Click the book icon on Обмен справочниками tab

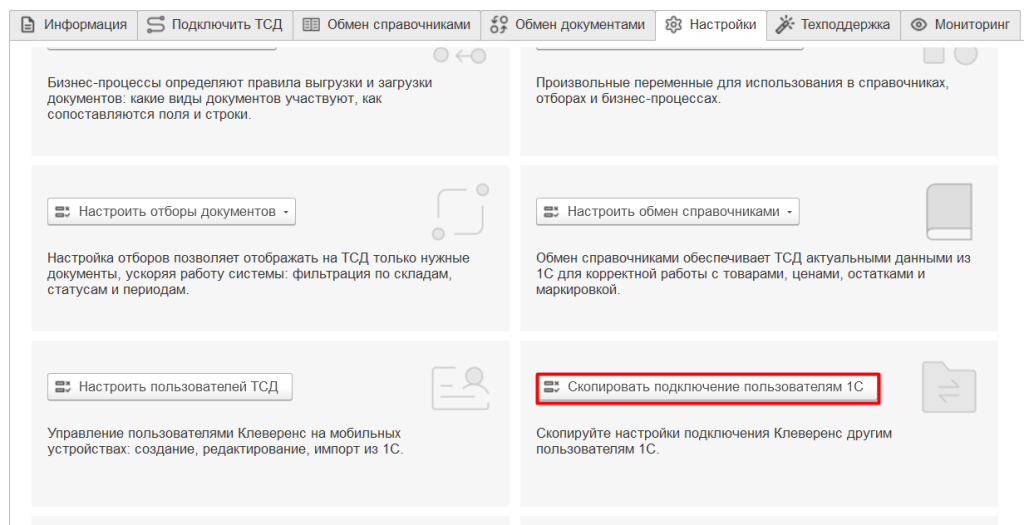coord(311,25)
